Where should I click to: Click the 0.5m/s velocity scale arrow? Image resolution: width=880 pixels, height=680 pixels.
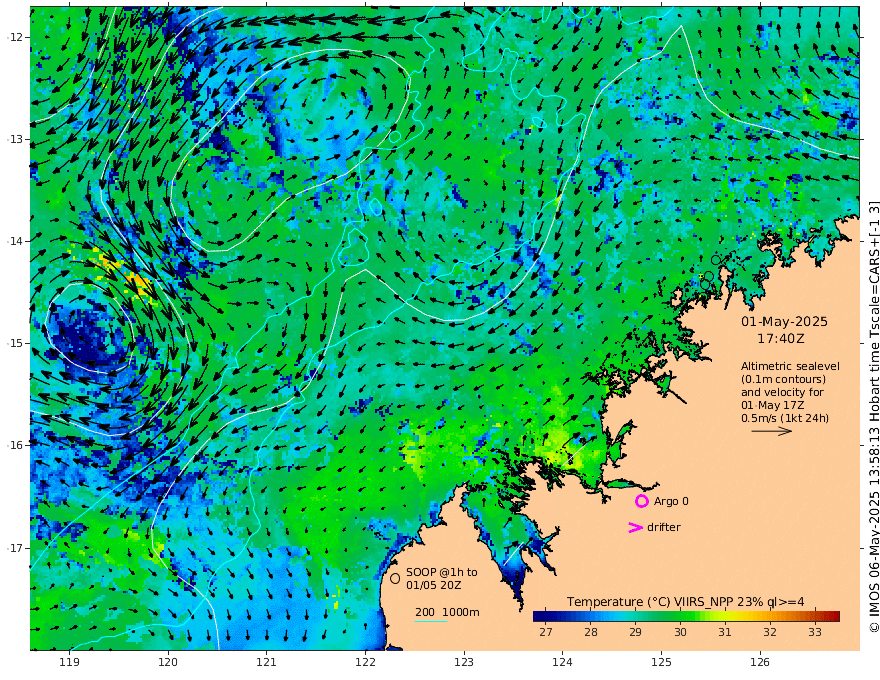[771, 431]
